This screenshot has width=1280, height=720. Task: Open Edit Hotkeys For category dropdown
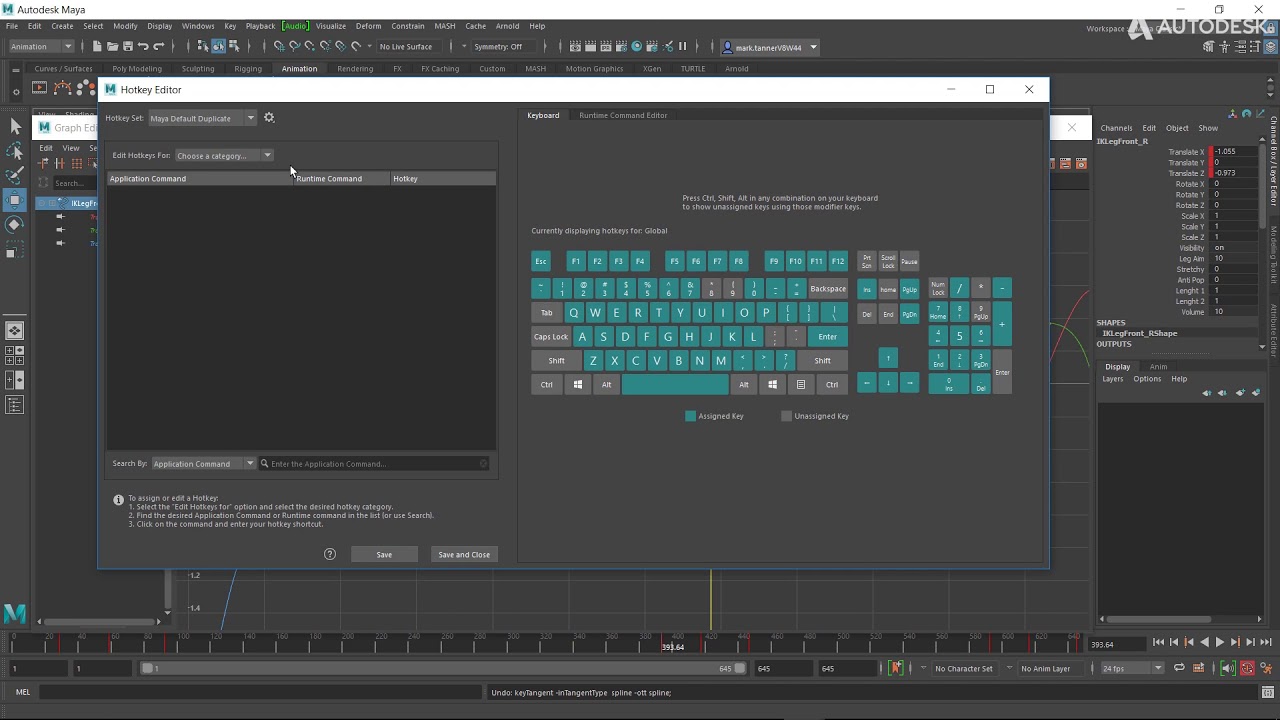224,156
